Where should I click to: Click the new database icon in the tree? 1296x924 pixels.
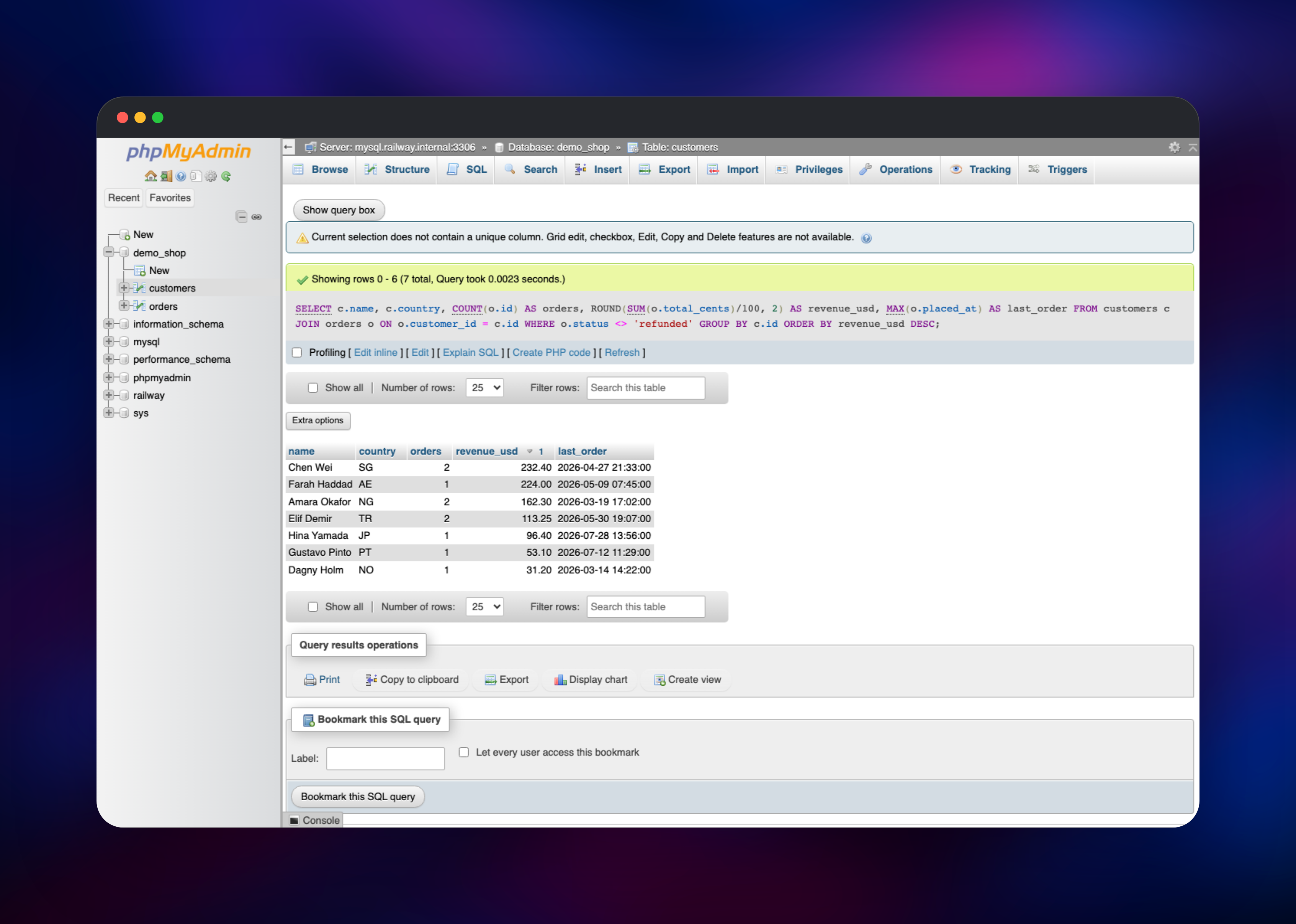[x=124, y=234]
